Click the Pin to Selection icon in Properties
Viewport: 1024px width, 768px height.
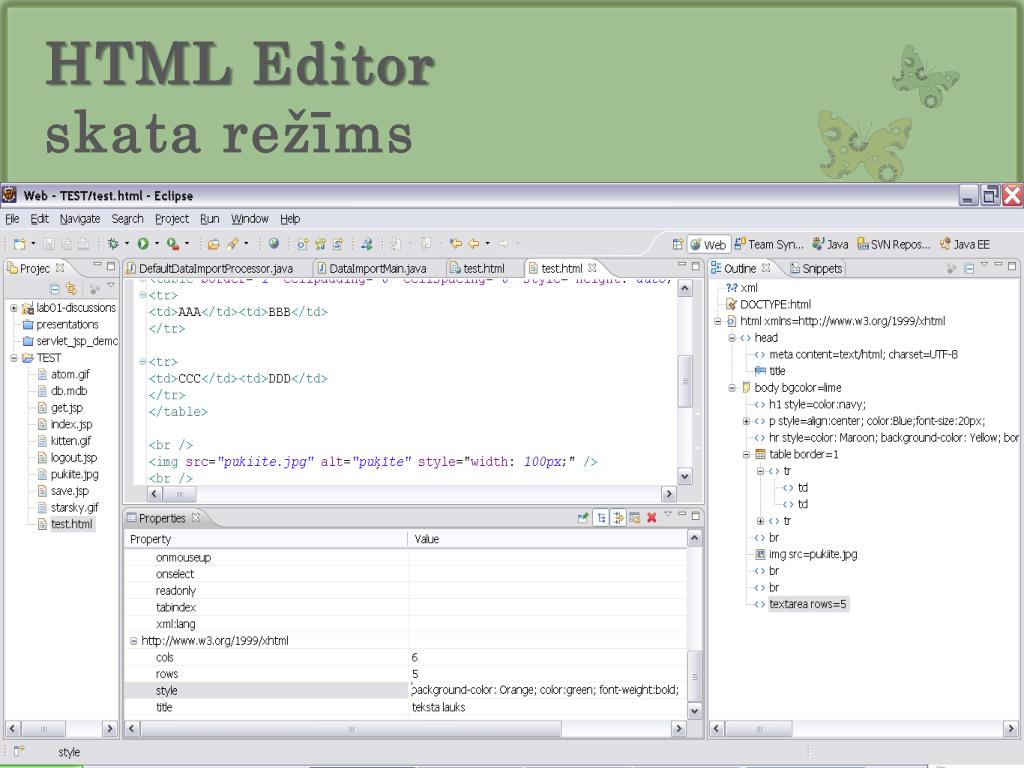(583, 518)
